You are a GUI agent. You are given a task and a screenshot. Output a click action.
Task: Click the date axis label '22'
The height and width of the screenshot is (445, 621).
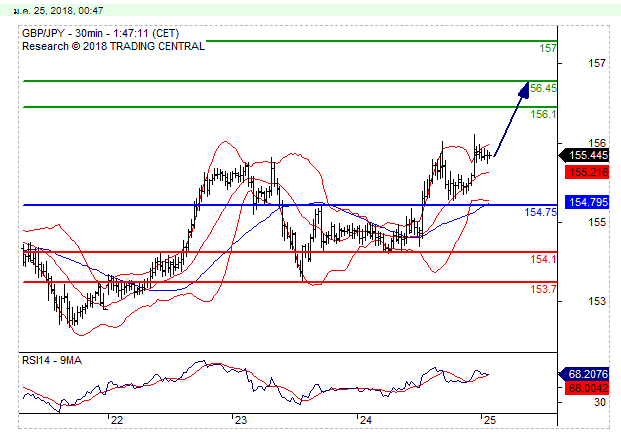click(x=116, y=420)
